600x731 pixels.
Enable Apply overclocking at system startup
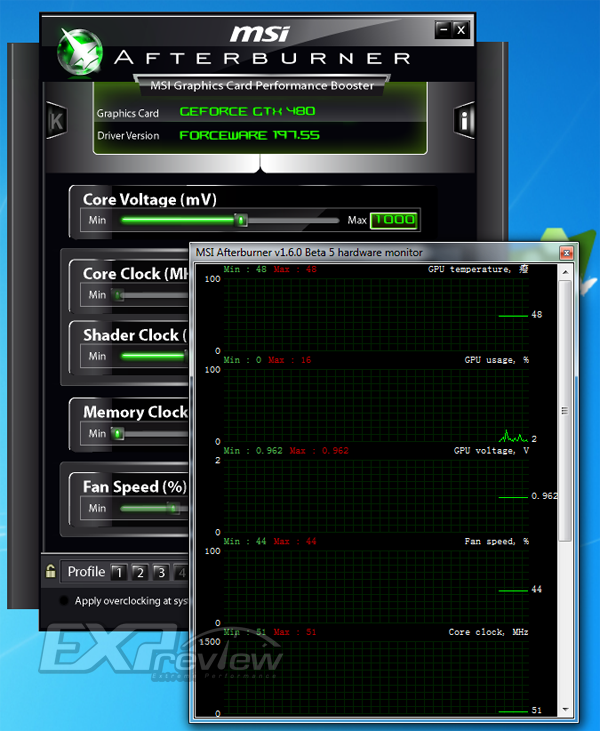click(64, 600)
